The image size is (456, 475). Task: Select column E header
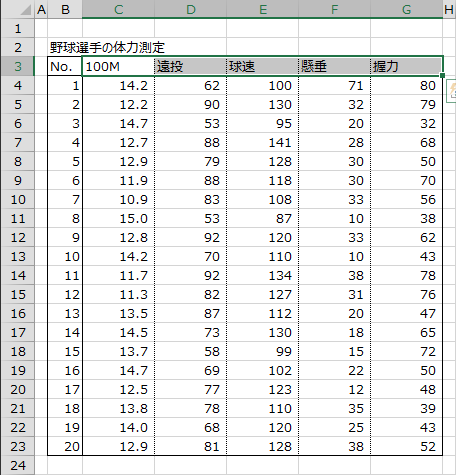pyautogui.click(x=263, y=9)
